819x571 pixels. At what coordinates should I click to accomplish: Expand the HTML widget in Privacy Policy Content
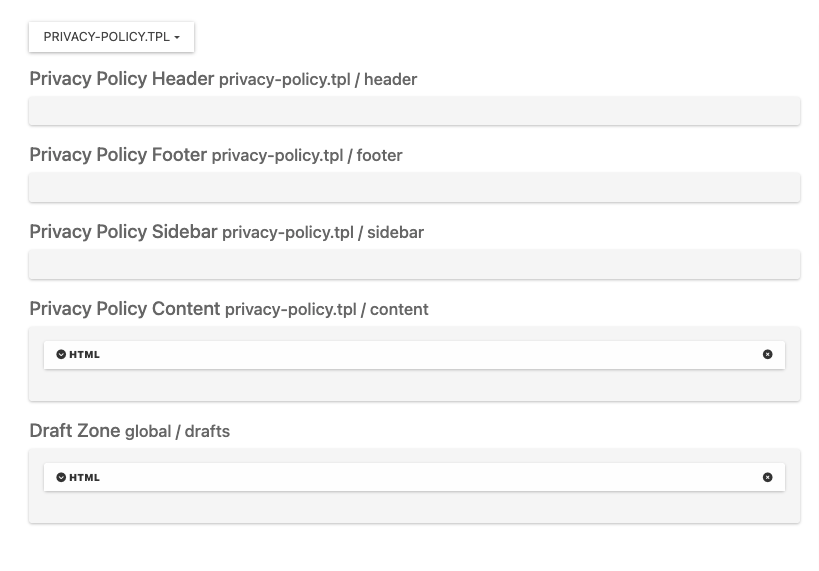[x=61, y=355]
